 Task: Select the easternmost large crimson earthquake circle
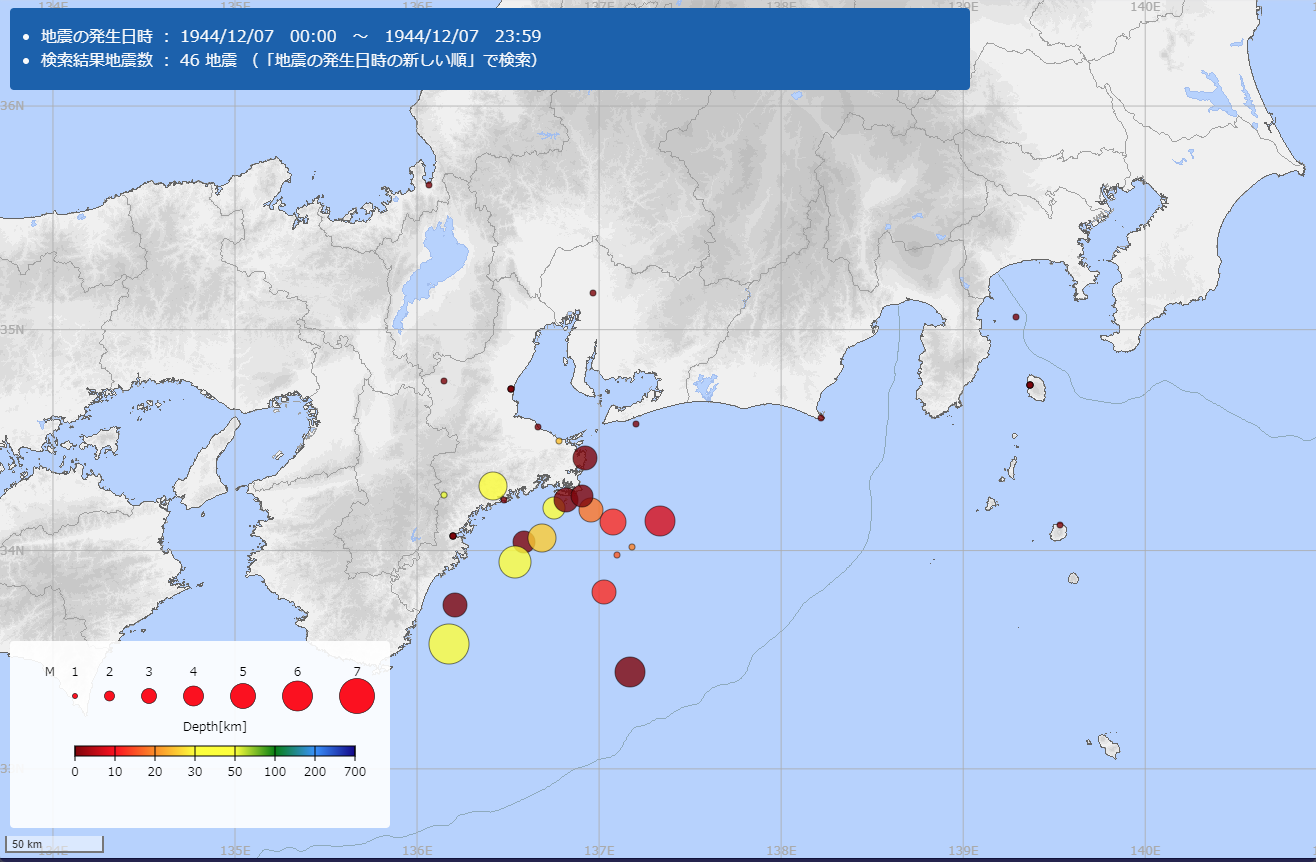coord(660,521)
